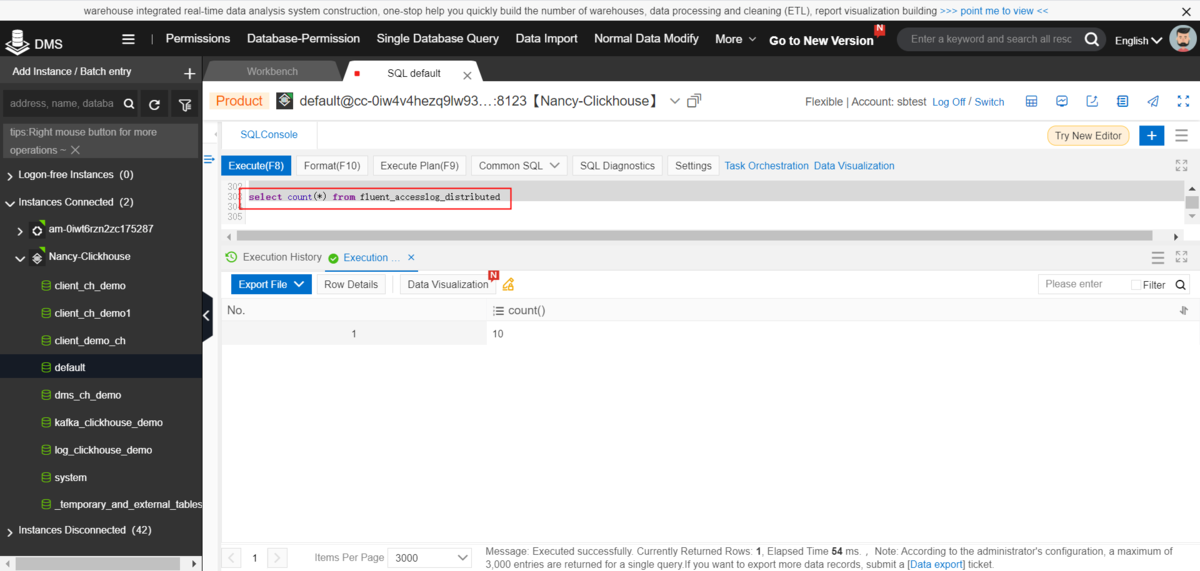The height and width of the screenshot is (571, 1200).
Task: Click the global search magnifier icon
Action: 1091,40
